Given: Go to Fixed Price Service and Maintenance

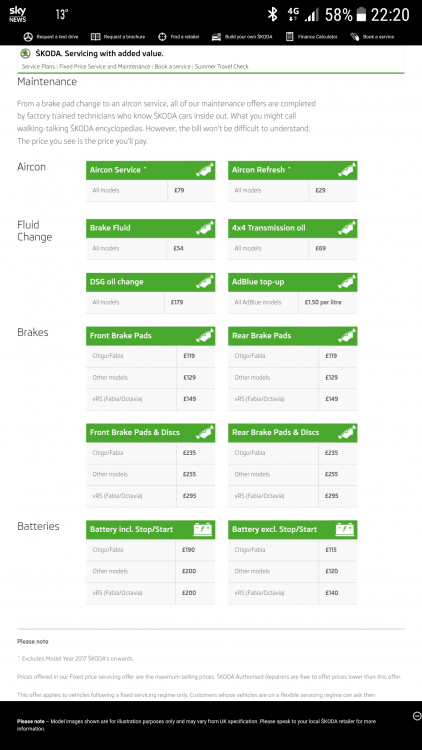Looking at the screenshot, I should pyautogui.click(x=105, y=66).
